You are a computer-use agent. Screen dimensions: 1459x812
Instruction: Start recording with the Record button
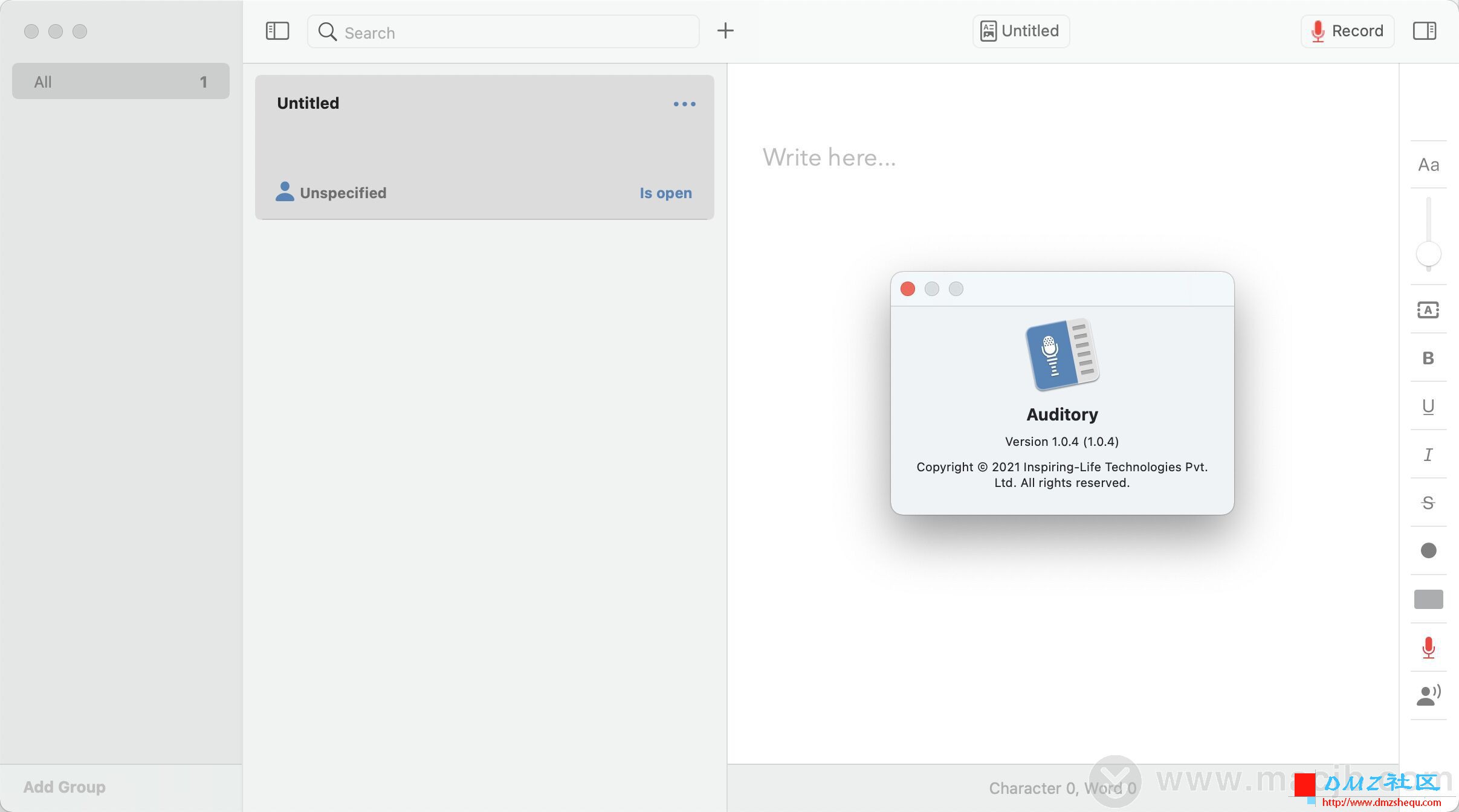(x=1347, y=31)
